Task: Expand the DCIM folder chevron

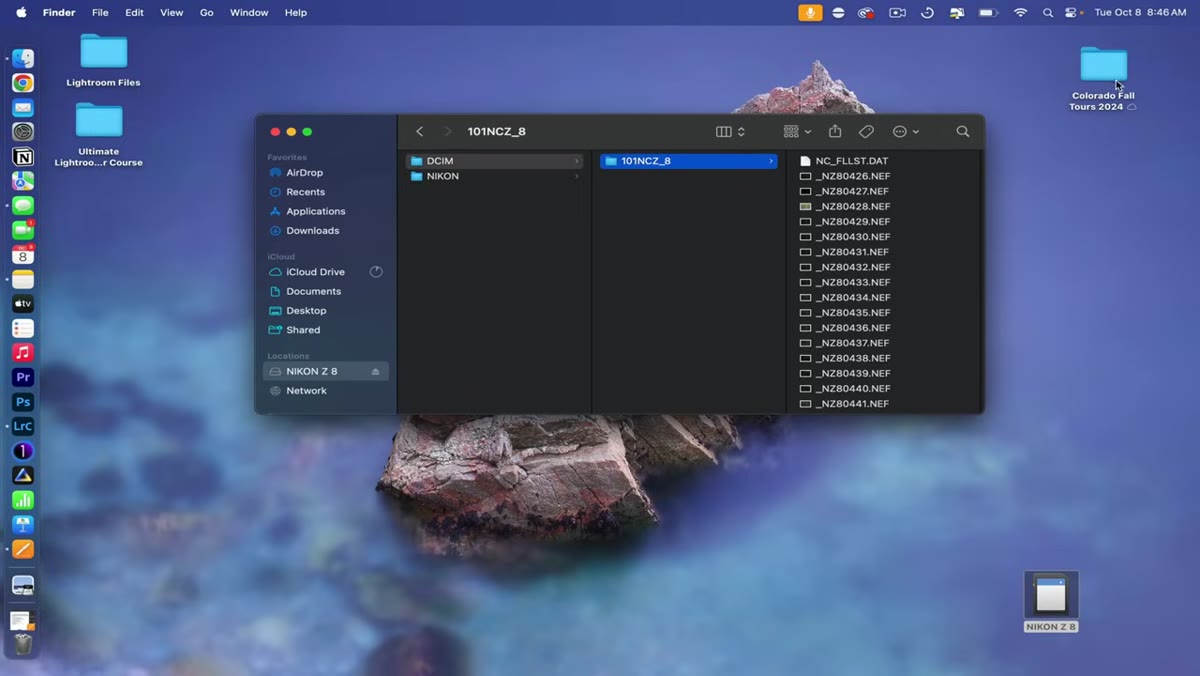Action: (x=577, y=161)
